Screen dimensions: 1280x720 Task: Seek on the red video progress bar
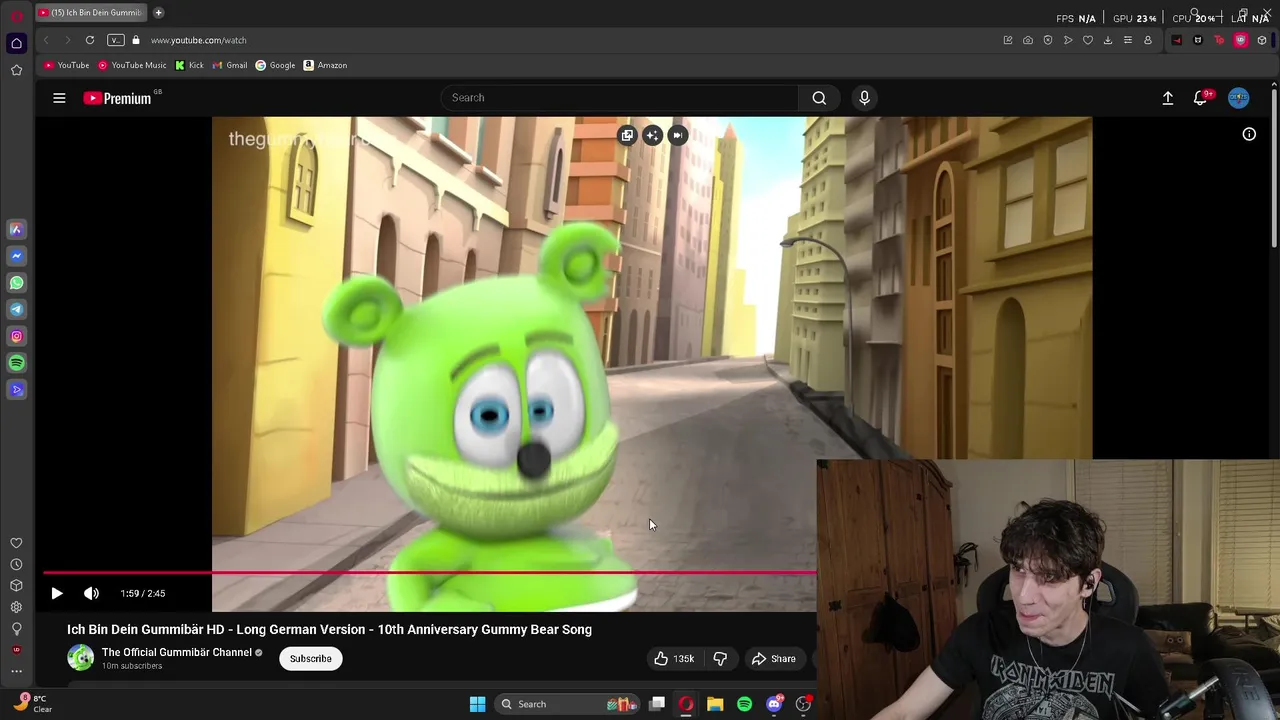pos(430,573)
